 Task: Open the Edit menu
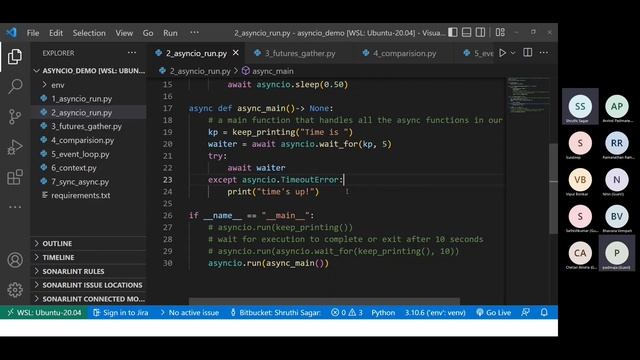56,33
